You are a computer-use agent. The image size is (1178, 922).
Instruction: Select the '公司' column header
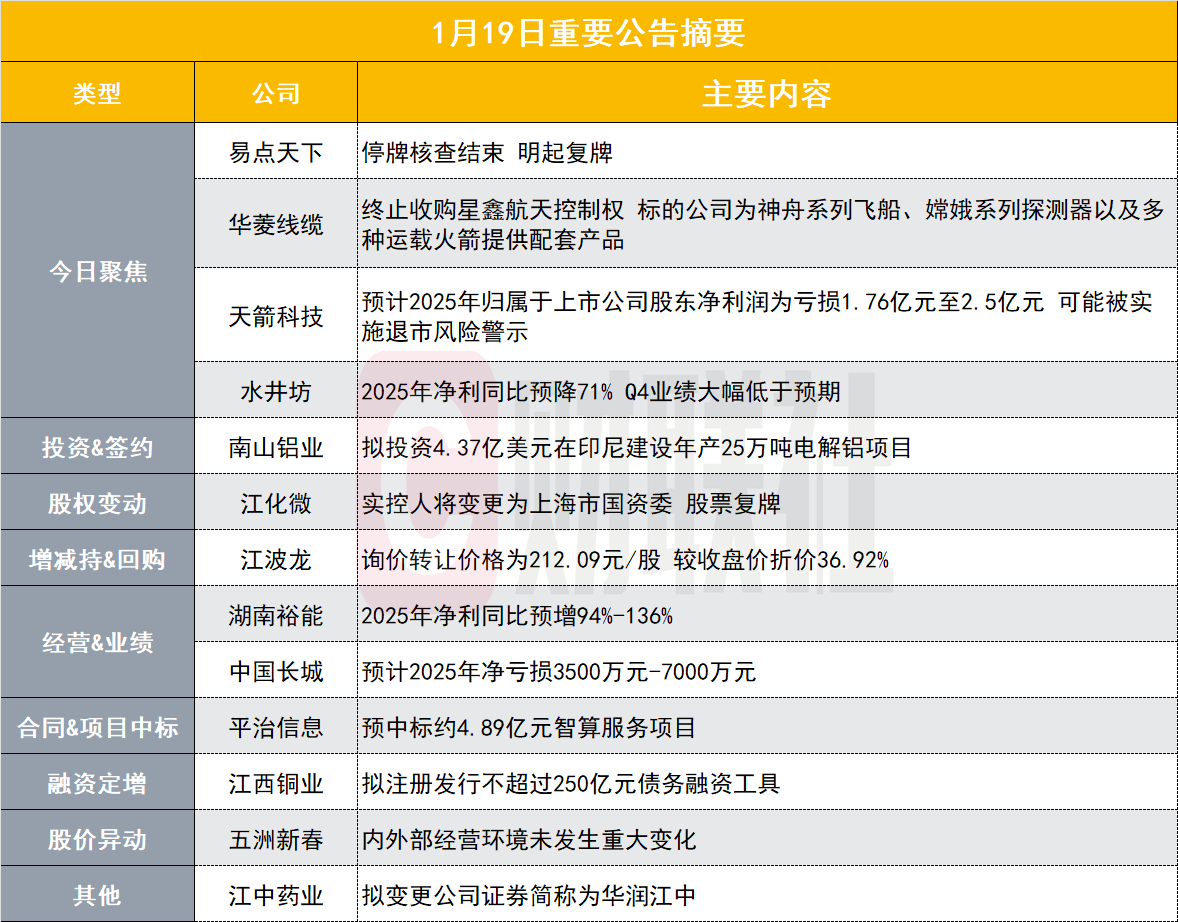pyautogui.click(x=276, y=93)
